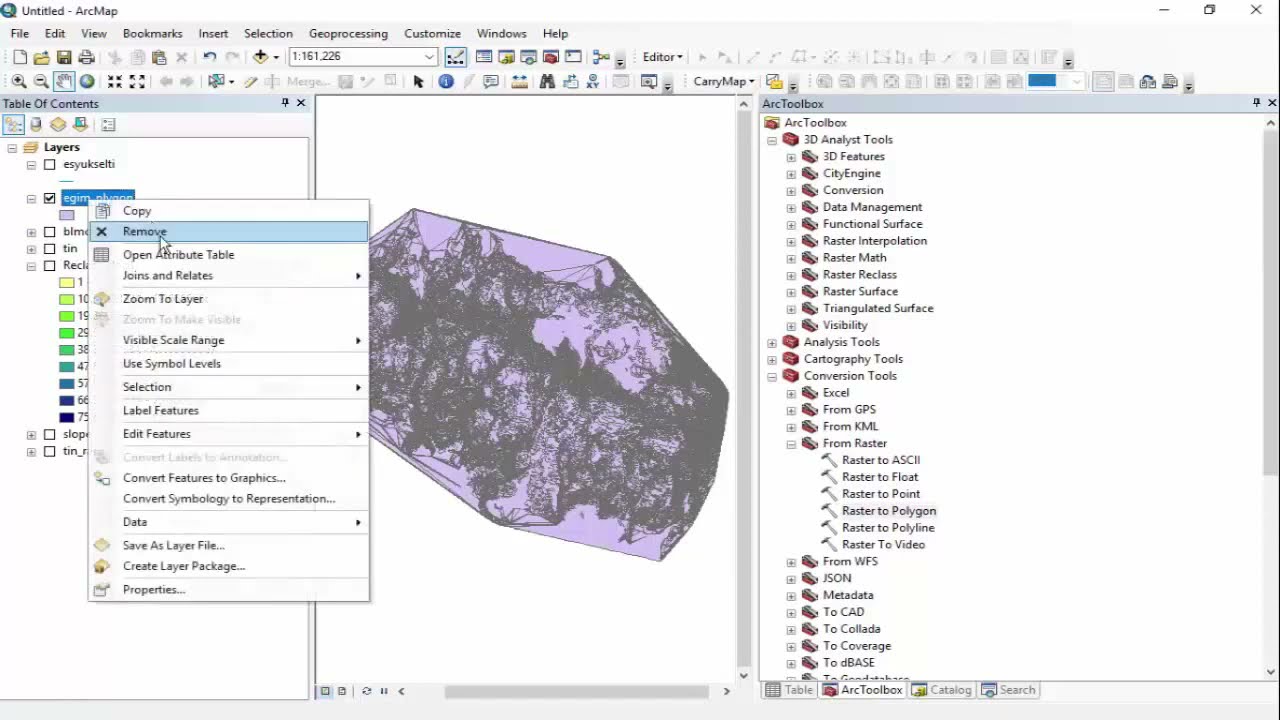The height and width of the screenshot is (720, 1280).
Task: Save the map document
Action: tap(64, 58)
